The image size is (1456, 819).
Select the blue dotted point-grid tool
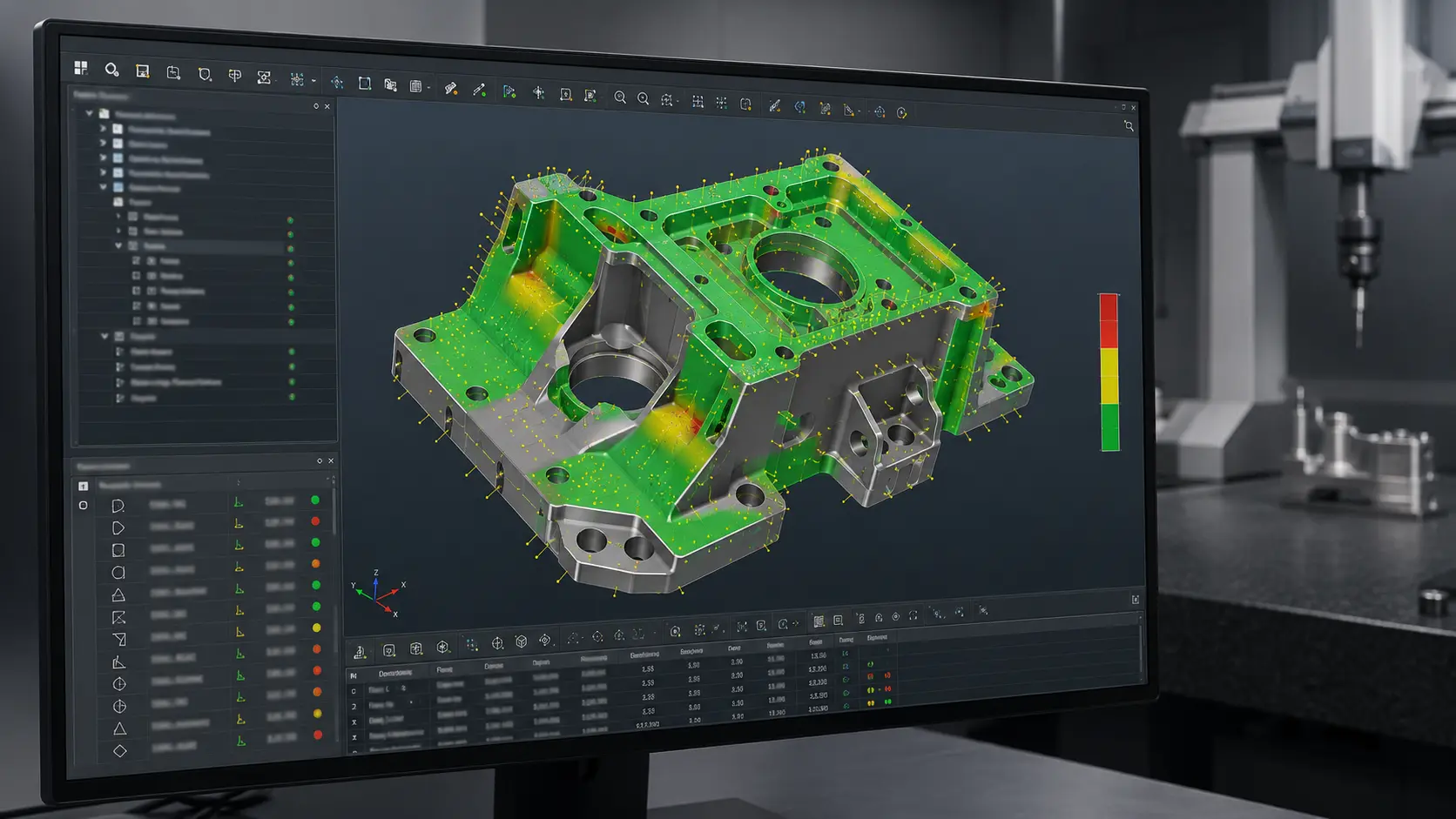tap(297, 79)
